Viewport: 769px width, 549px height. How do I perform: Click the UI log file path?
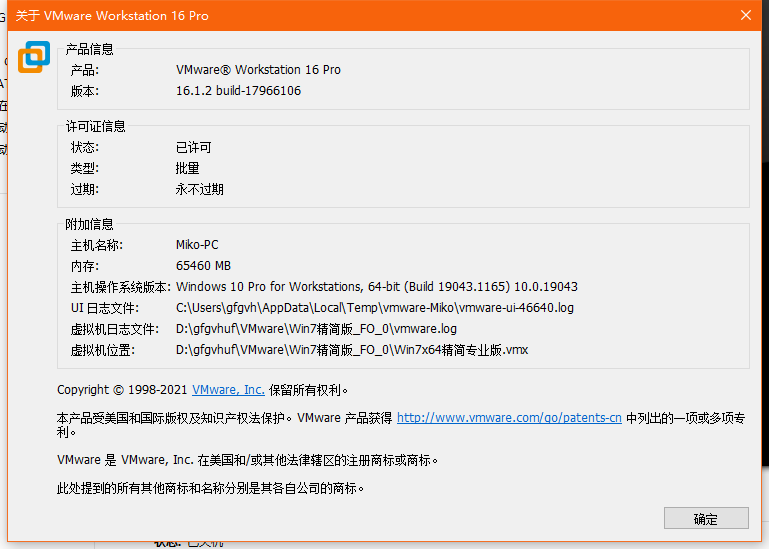pos(374,308)
